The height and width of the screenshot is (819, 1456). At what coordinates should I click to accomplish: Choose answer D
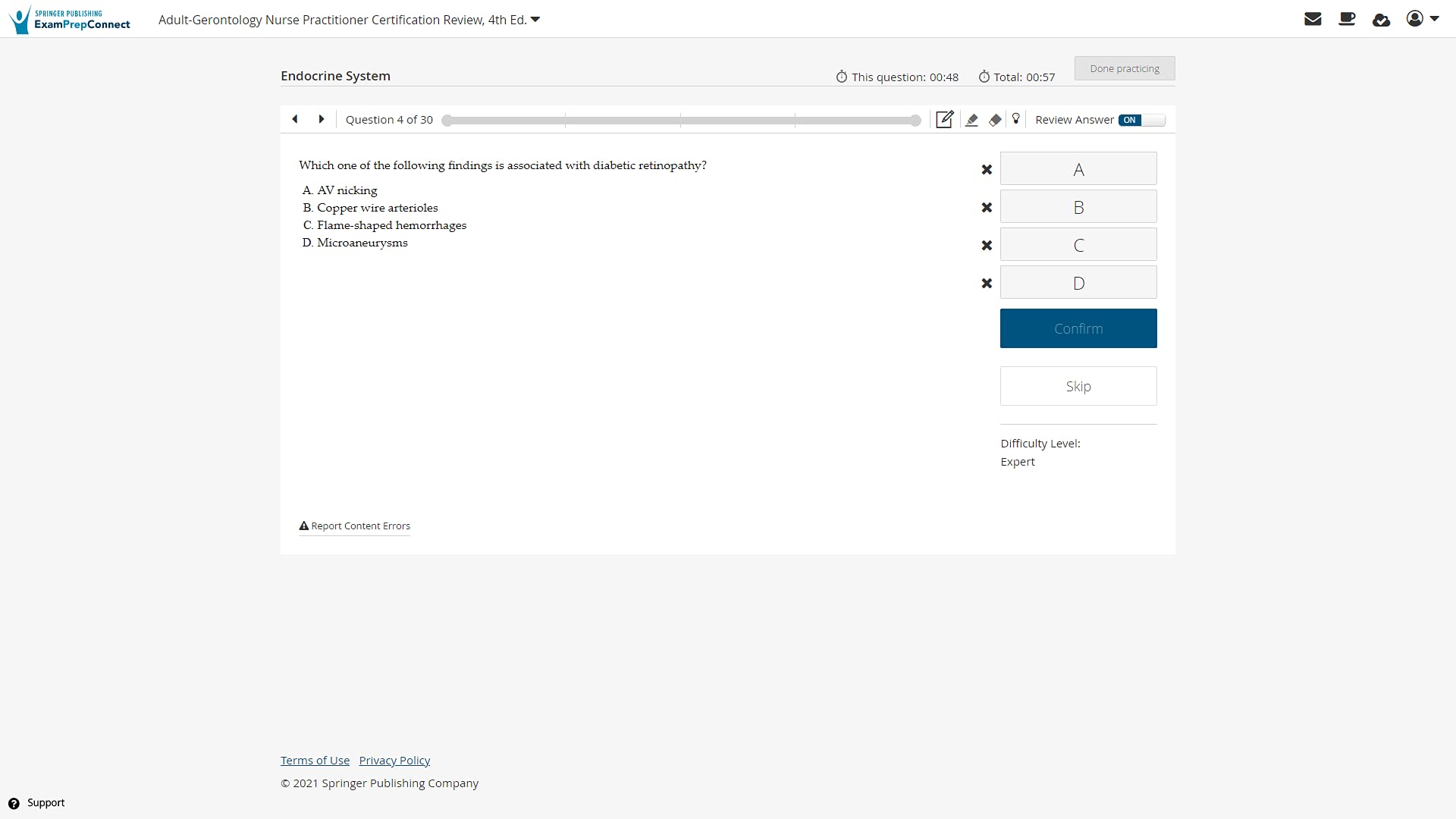click(1078, 283)
